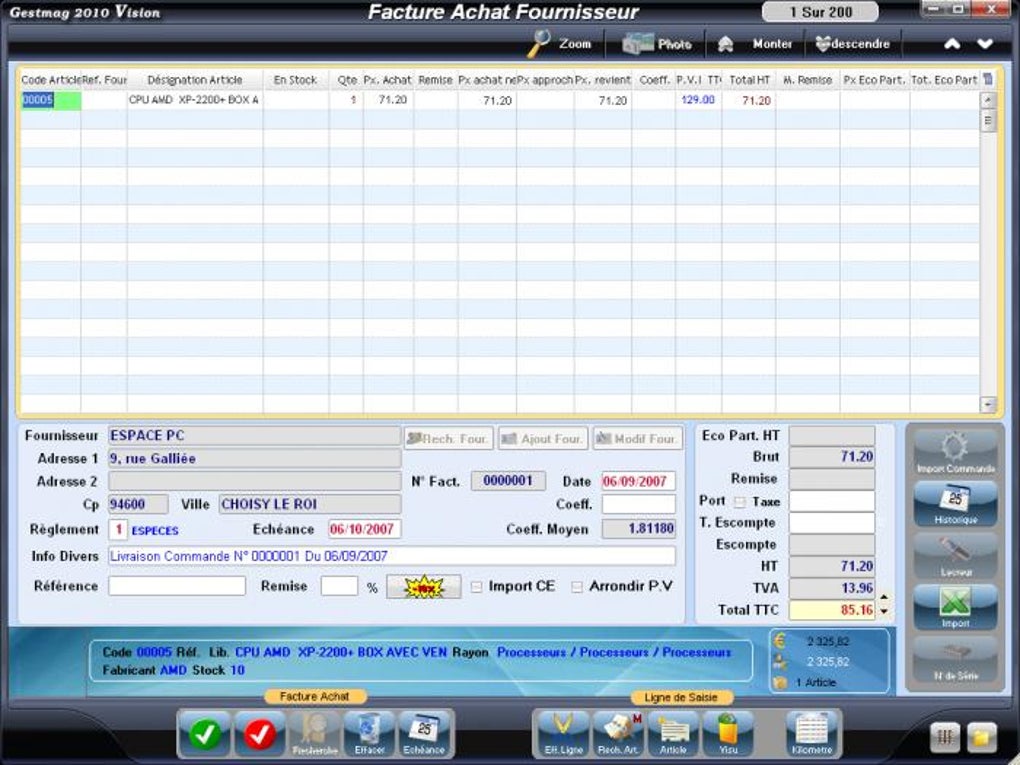Click the Qte column header
The height and width of the screenshot is (765, 1020).
(347, 79)
